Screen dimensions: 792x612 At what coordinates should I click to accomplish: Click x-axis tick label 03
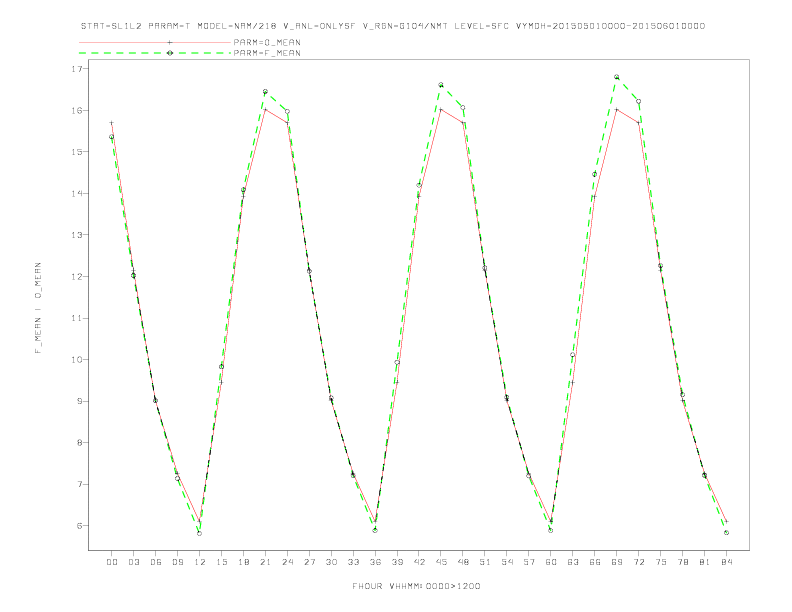pos(133,562)
